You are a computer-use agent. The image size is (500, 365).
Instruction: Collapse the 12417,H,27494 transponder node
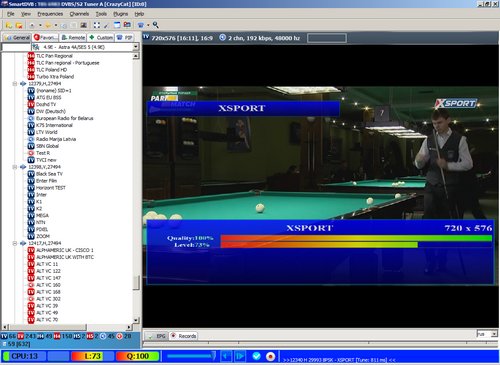15,243
